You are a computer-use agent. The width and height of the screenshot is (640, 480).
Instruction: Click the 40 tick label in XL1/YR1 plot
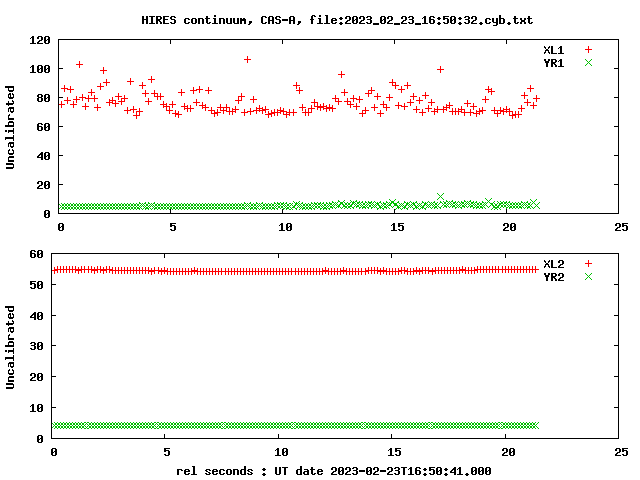(44, 156)
